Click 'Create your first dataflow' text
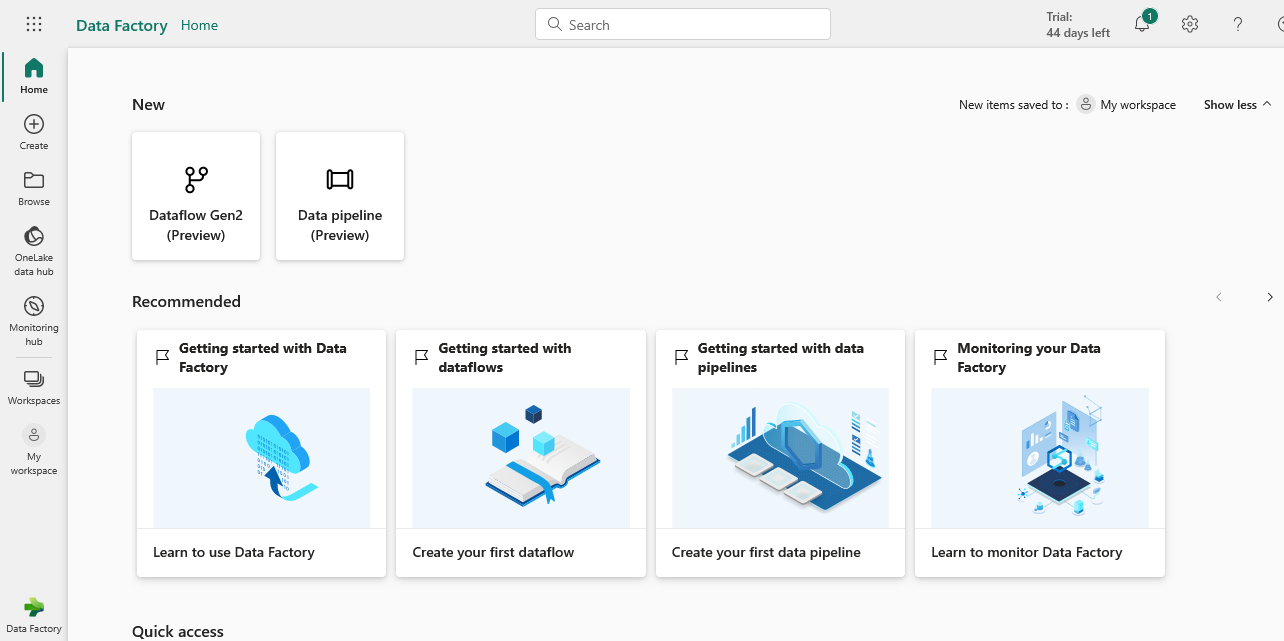The image size is (1284, 641). (493, 552)
